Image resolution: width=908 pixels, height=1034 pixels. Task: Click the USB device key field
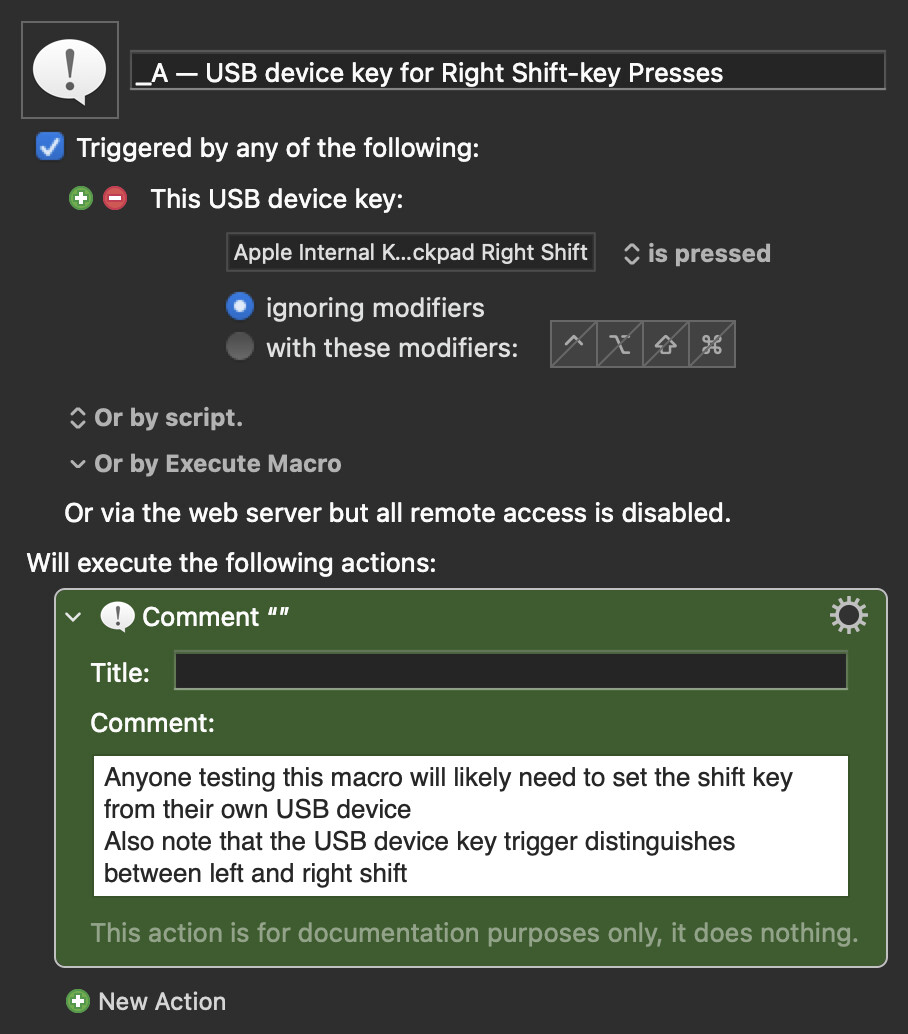tap(411, 252)
